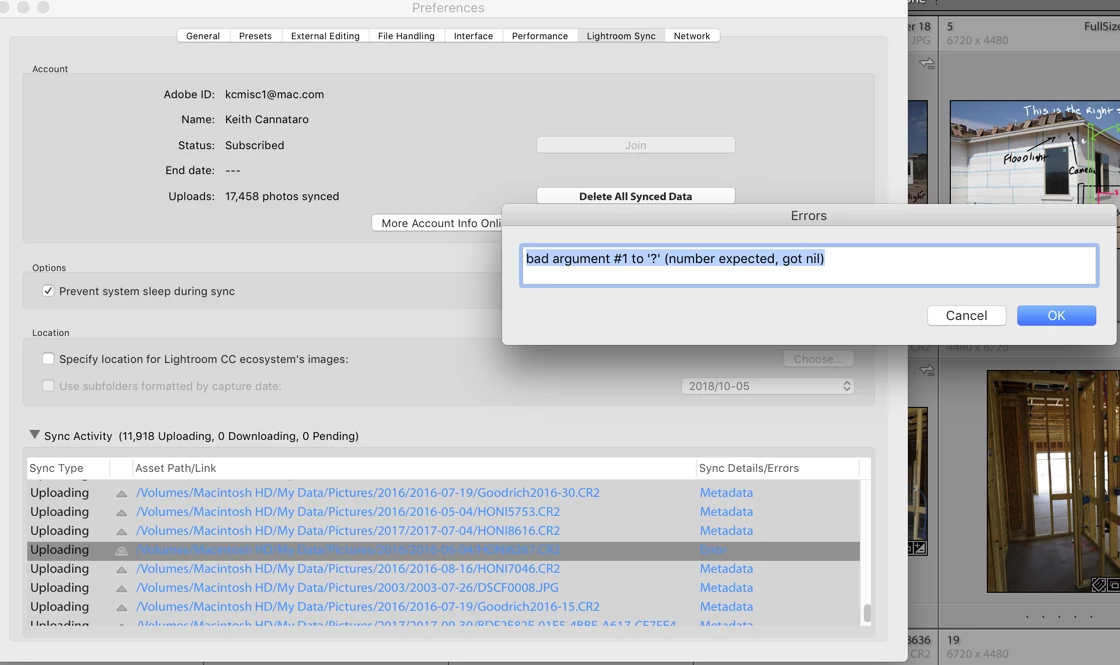
Task: Click OK in the Errors dialog
Action: (1056, 316)
